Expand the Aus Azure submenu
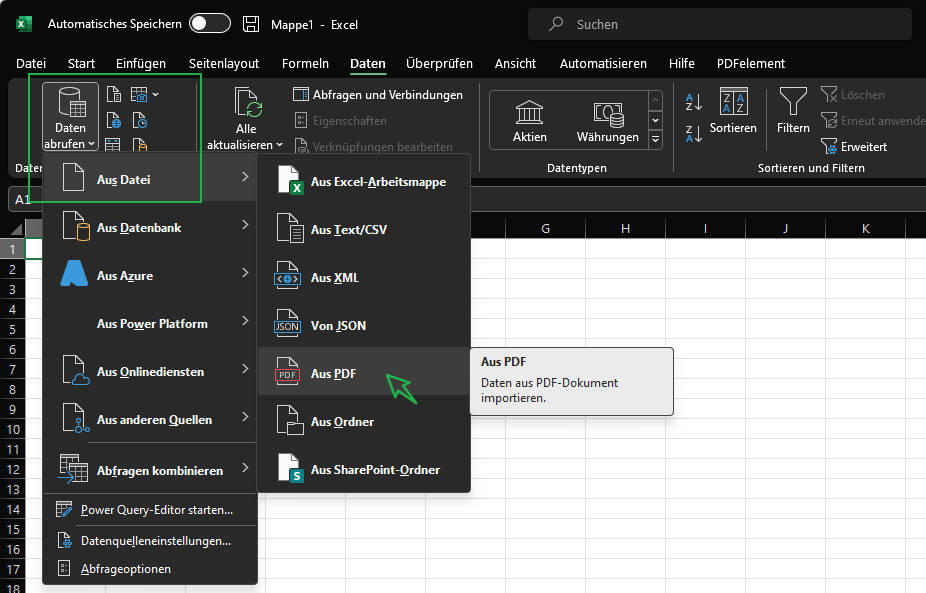The height and width of the screenshot is (593, 926). coord(151,275)
